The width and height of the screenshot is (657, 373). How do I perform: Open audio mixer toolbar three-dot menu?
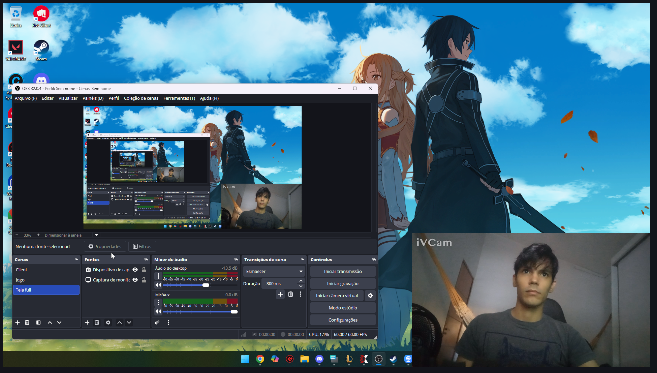(168, 322)
